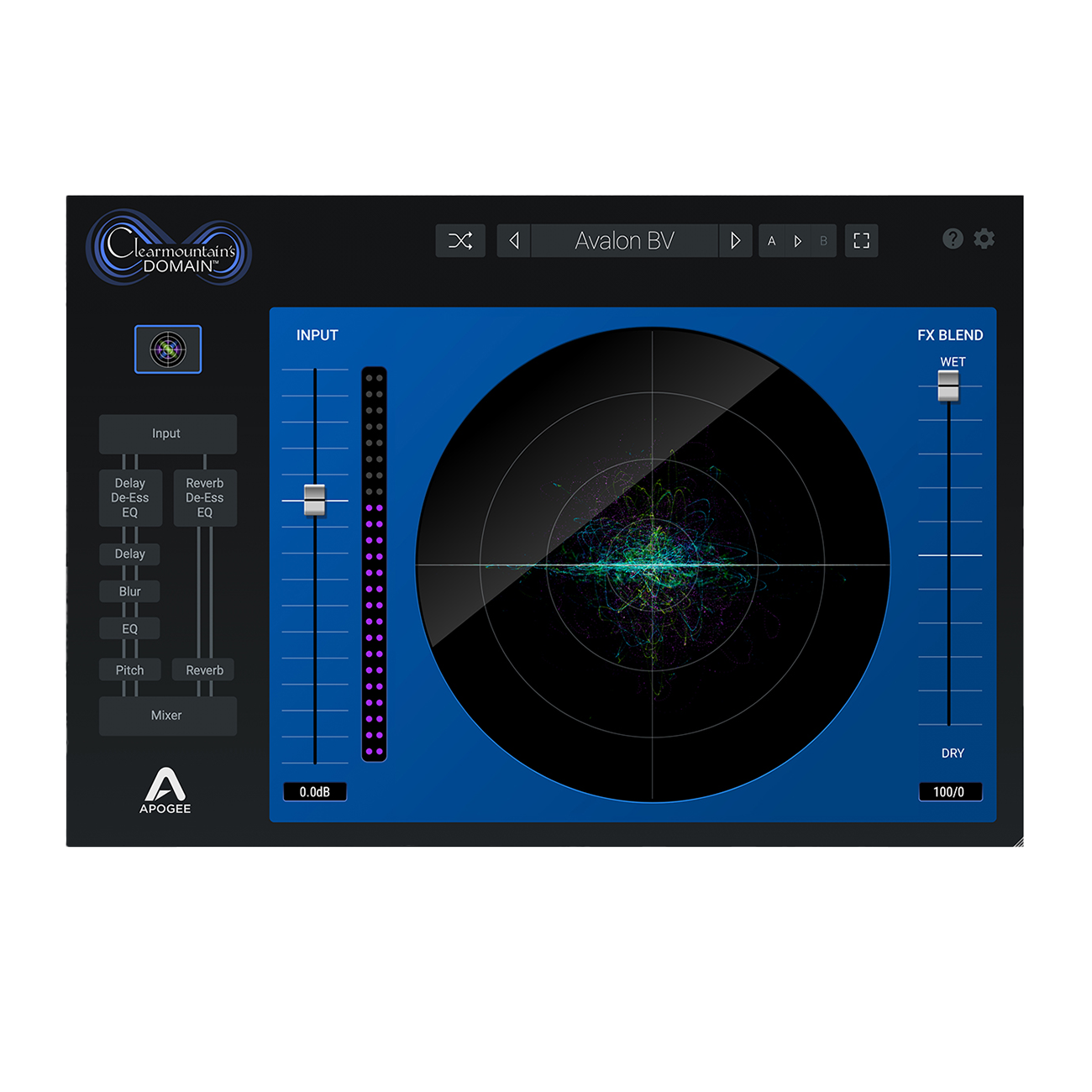Select the Reverb De-Ess EQ block
The height and width of the screenshot is (1092, 1092).
[205, 497]
